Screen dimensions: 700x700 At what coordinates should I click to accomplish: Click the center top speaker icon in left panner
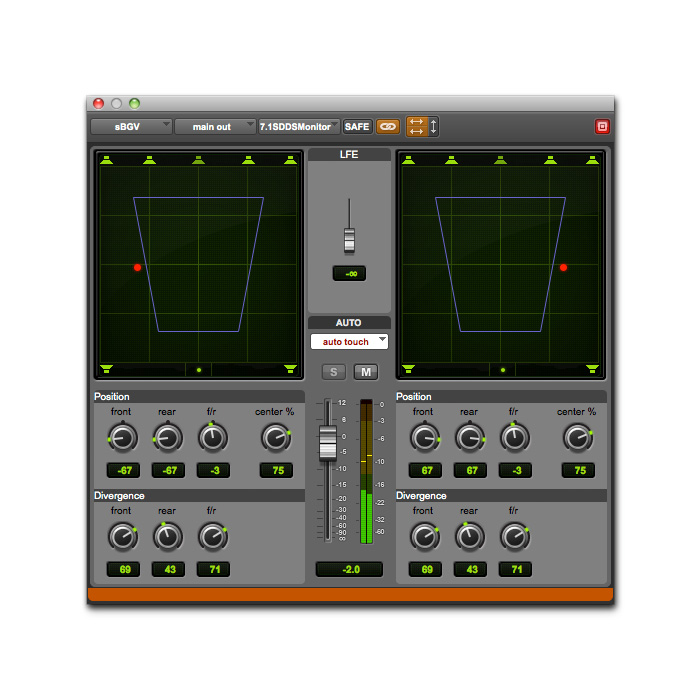click(x=198, y=160)
